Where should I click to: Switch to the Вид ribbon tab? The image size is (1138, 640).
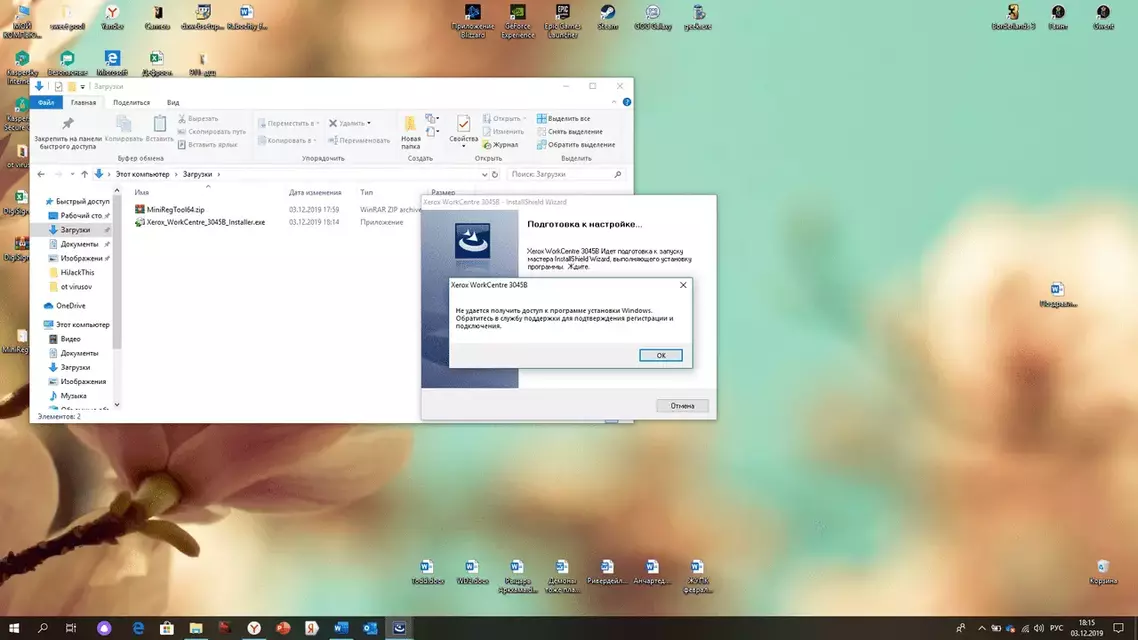tap(173, 102)
